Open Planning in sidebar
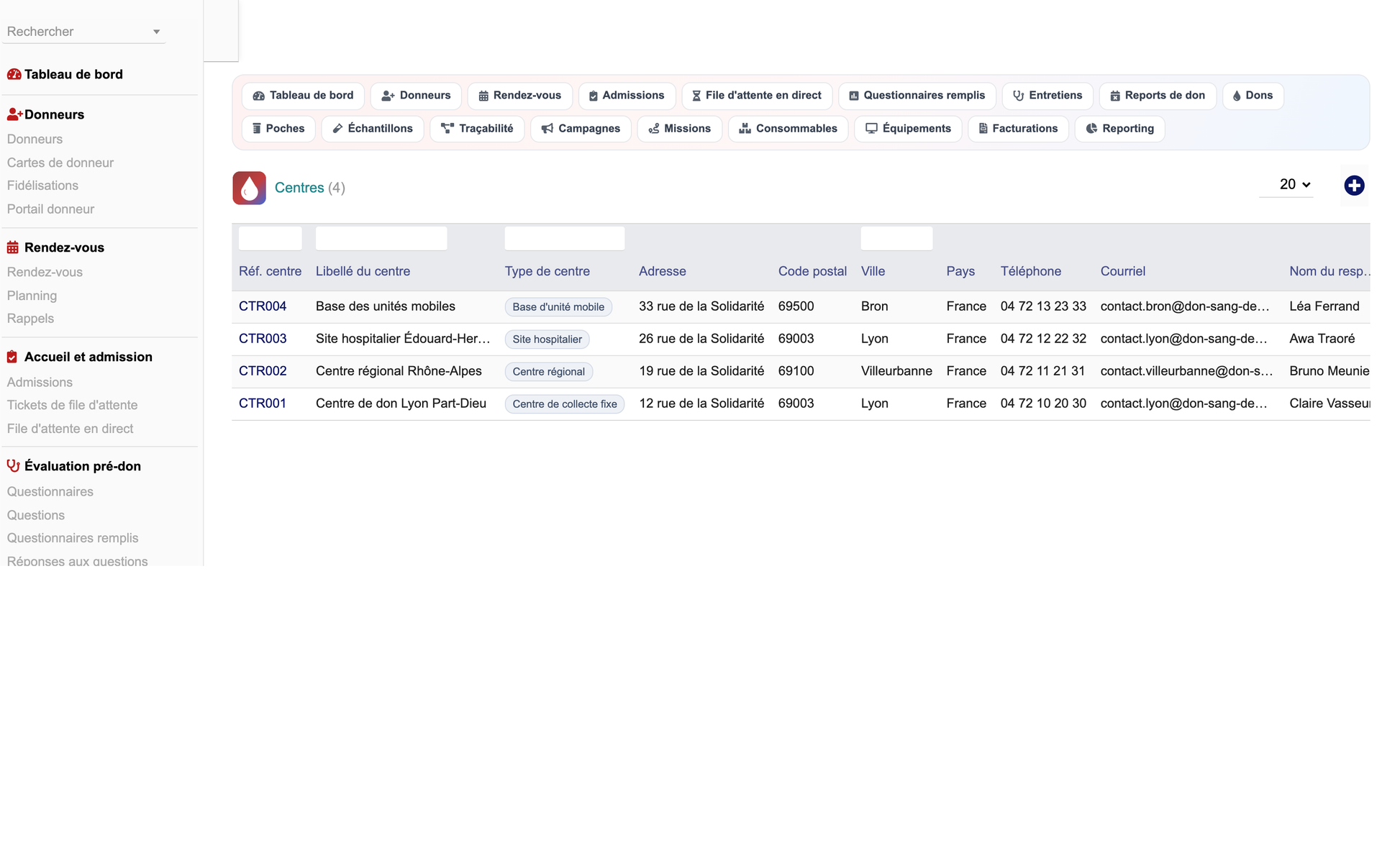 tap(32, 296)
